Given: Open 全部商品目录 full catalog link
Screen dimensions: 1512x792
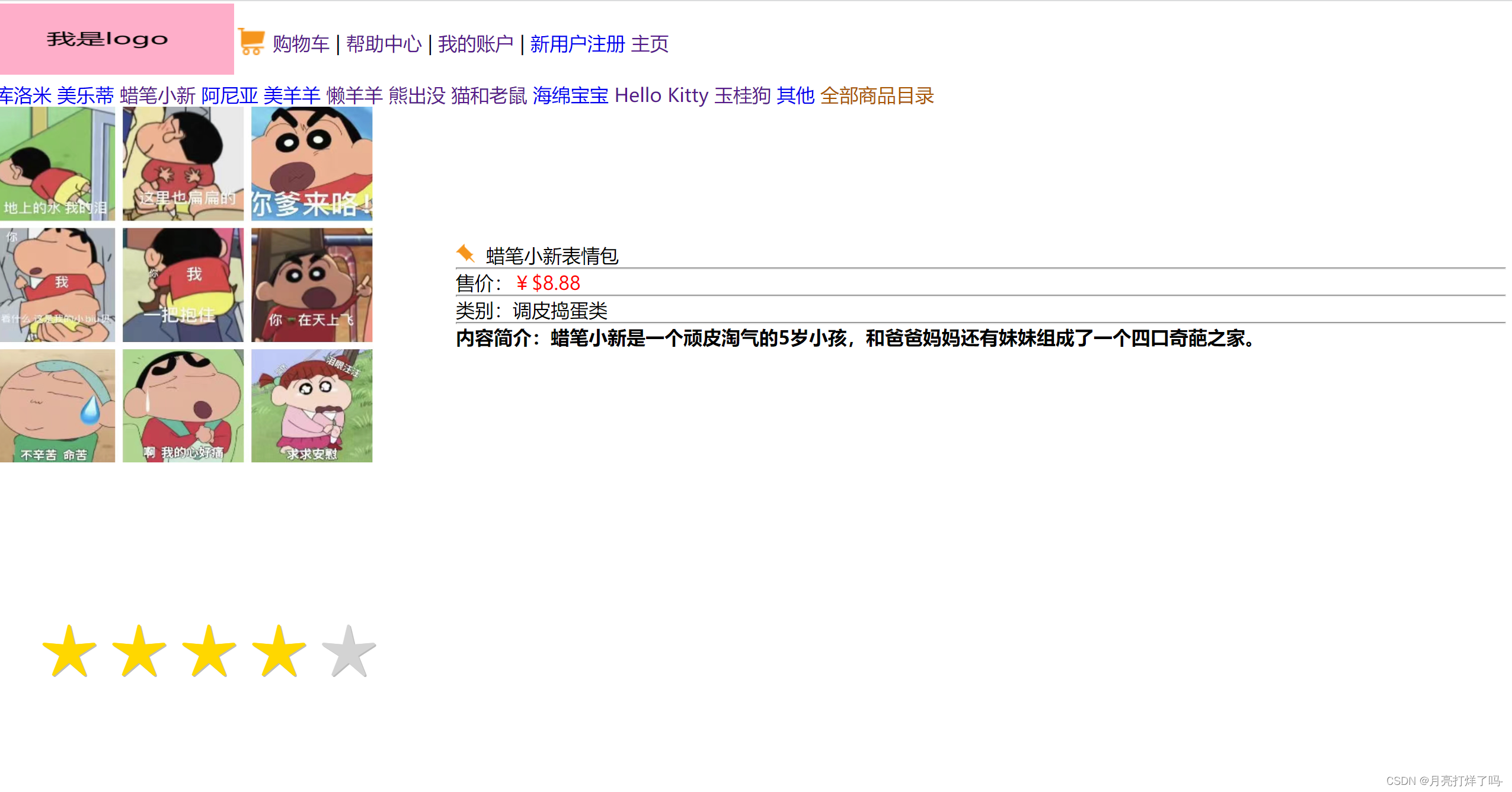Looking at the screenshot, I should (877, 95).
